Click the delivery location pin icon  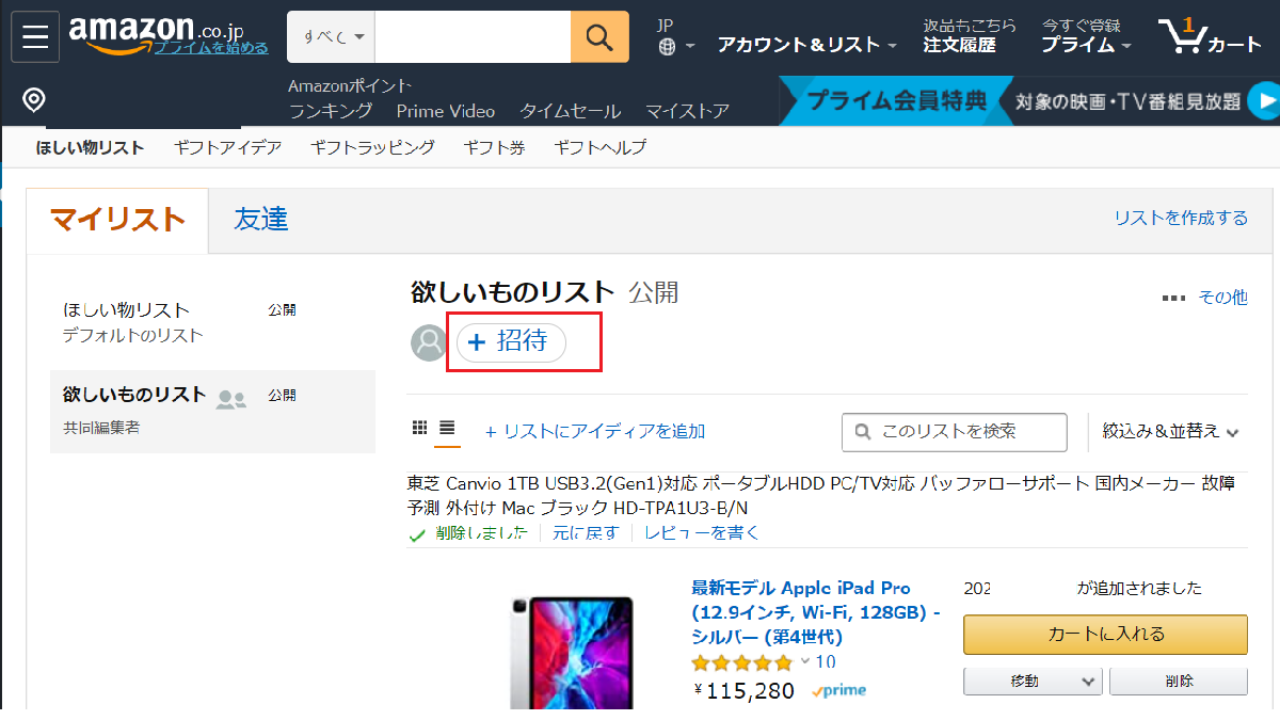tap(34, 100)
